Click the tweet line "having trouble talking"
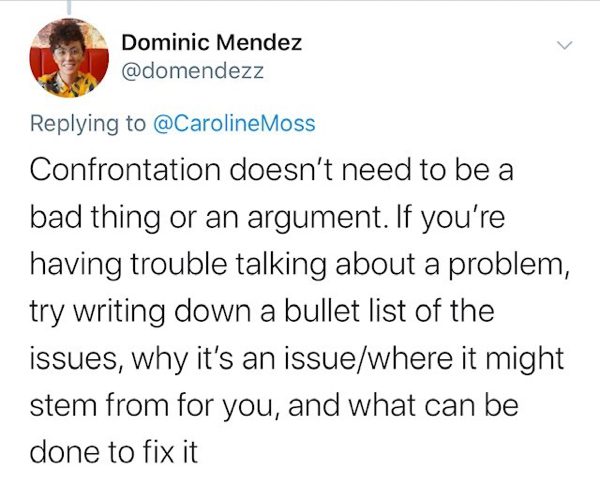Image resolution: width=600 pixels, height=485 pixels. (300, 265)
